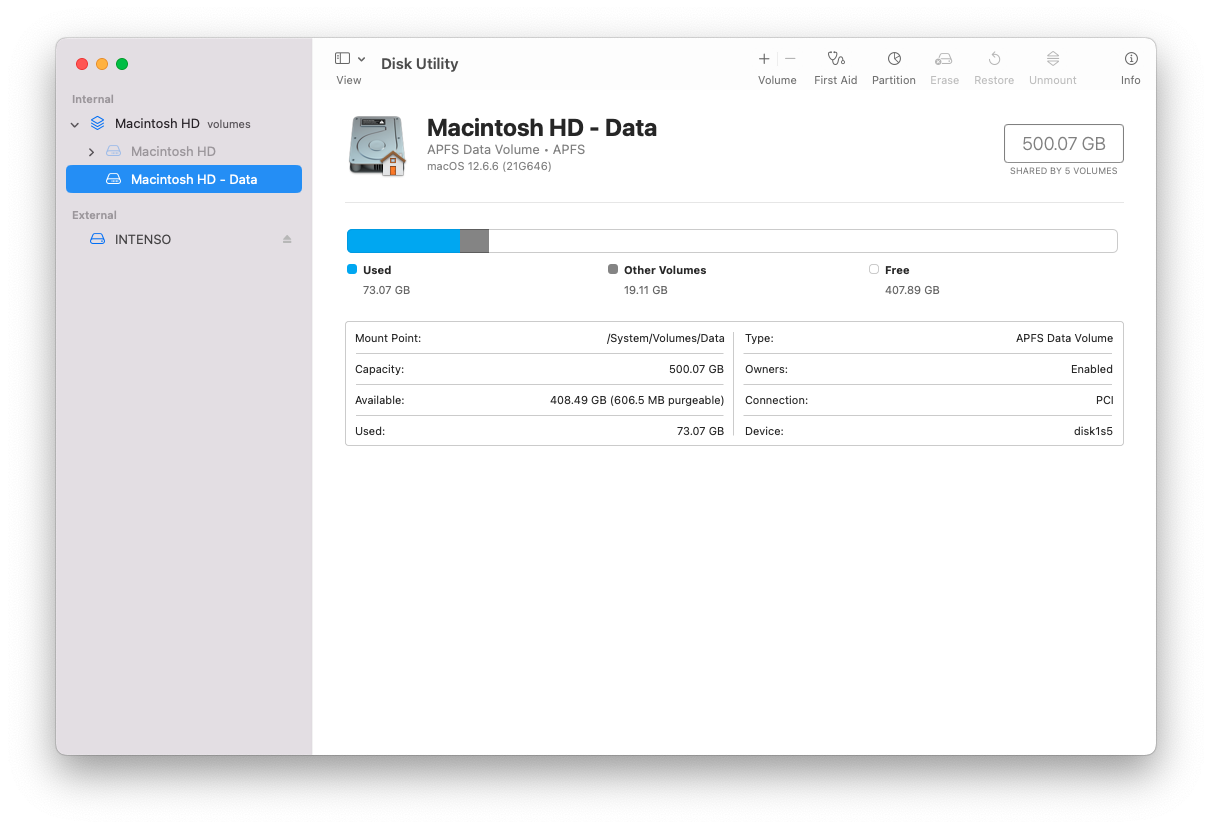Expand the Macintosh HD disclosure triangle
1212x829 pixels.
pos(91,151)
